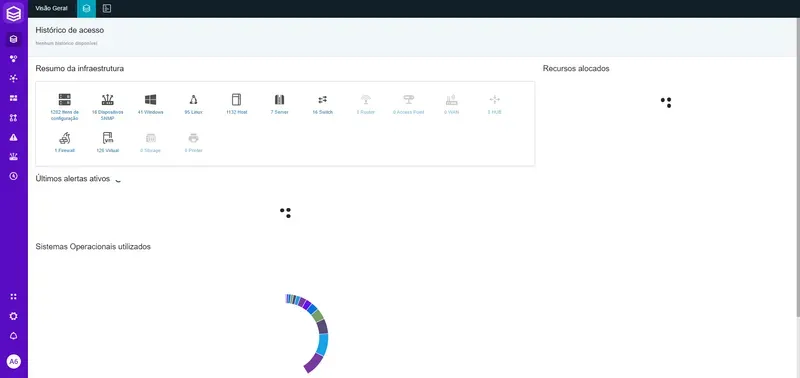Click the SNMP devices router icon

108,99
